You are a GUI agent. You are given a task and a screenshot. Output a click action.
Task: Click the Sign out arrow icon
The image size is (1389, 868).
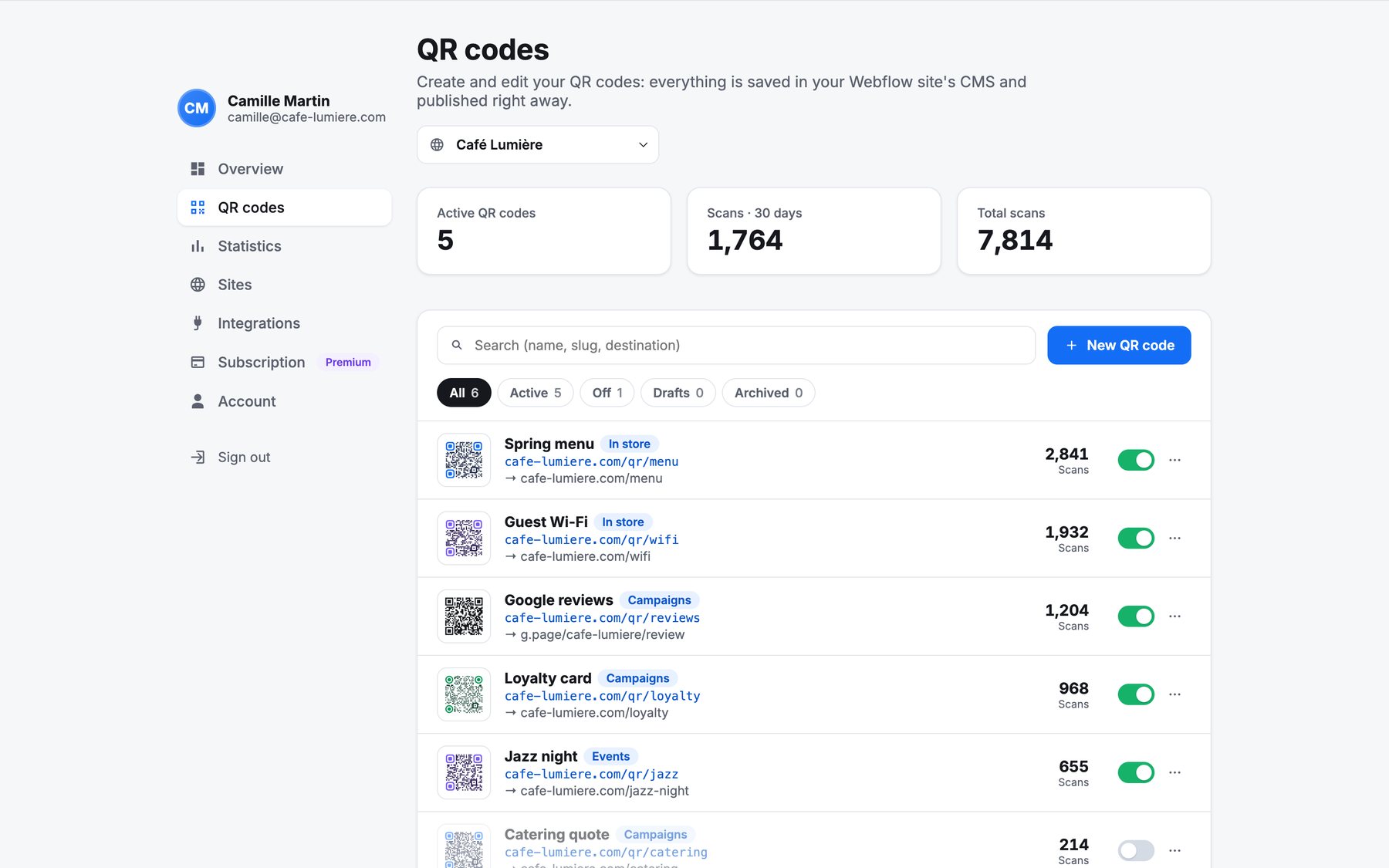pyautogui.click(x=198, y=458)
